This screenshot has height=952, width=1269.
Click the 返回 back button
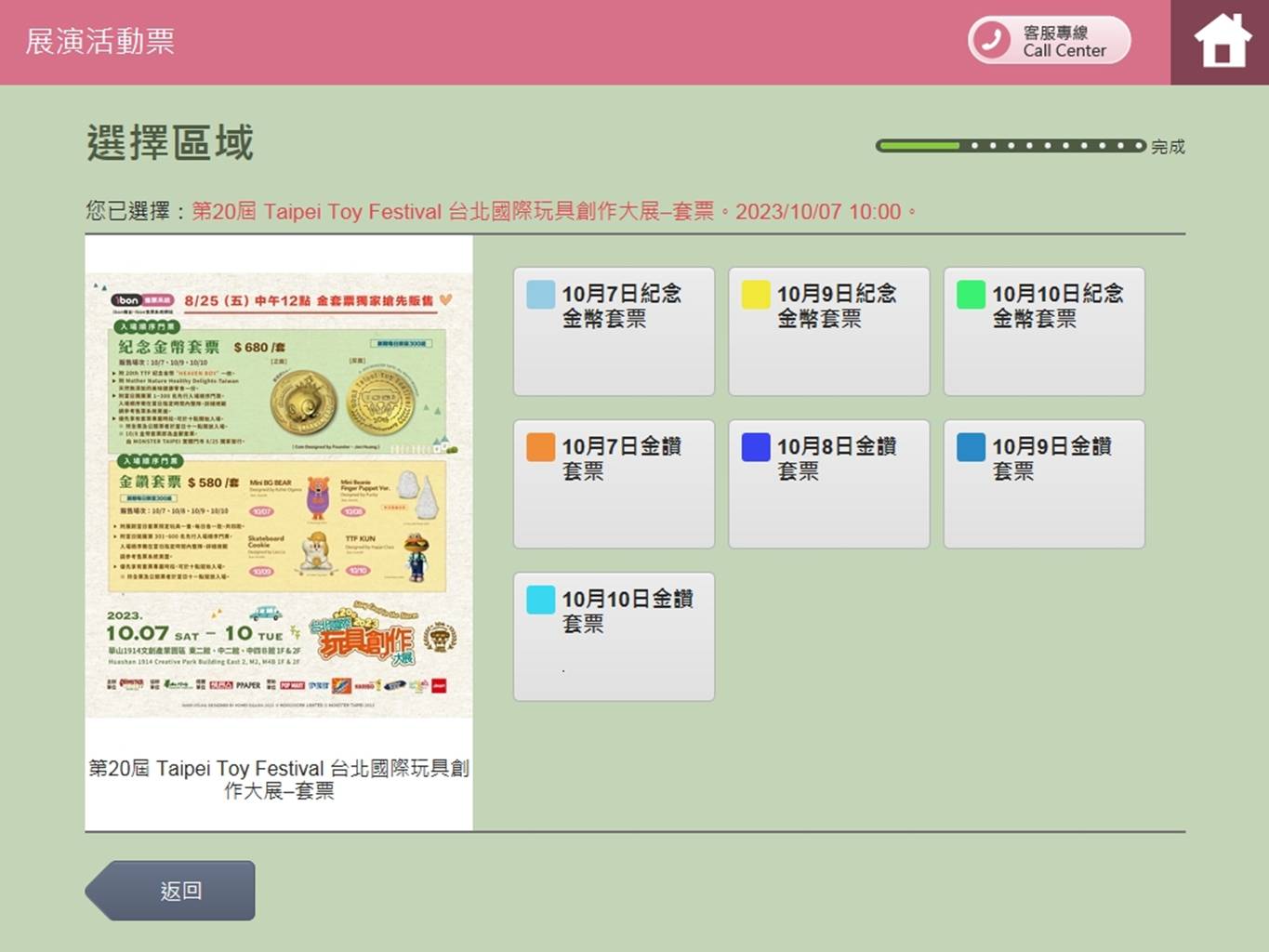(170, 891)
